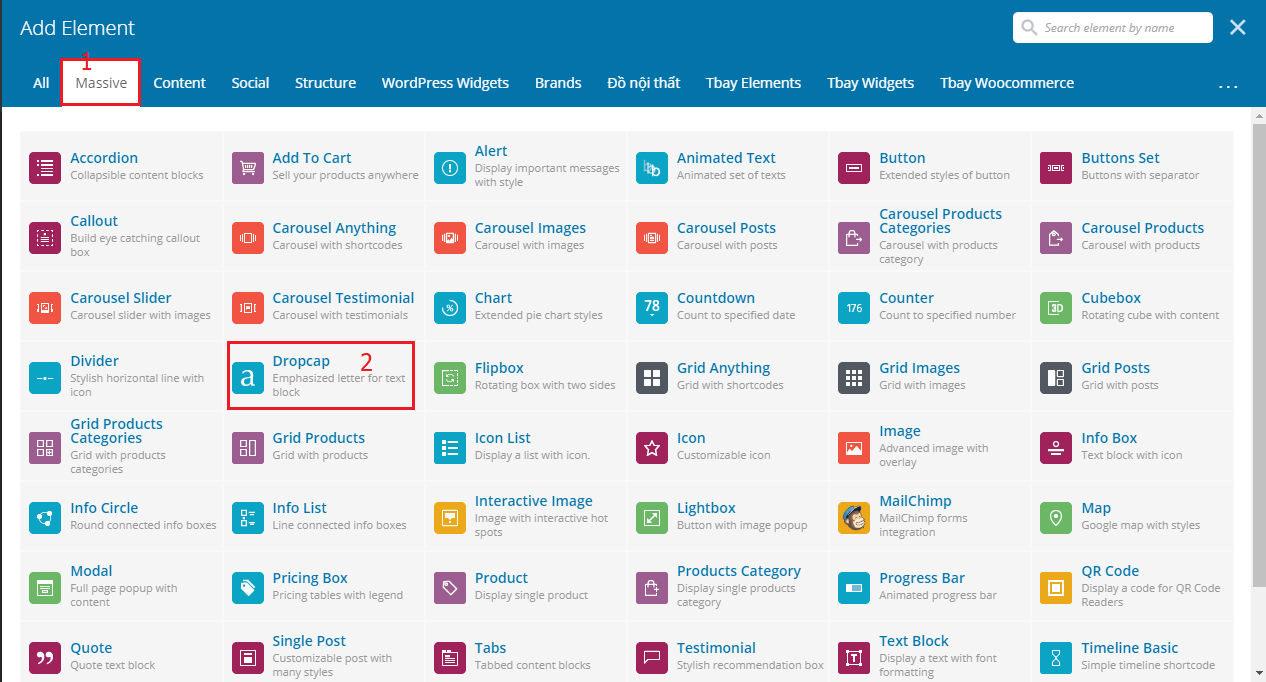Close the Add Element dialog

pos(1238,28)
